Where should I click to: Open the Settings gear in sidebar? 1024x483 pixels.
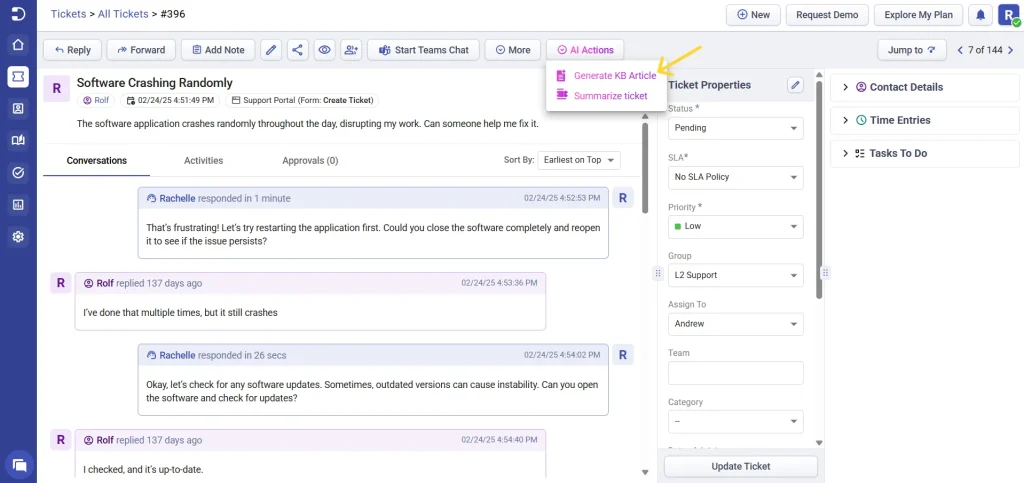[18, 237]
